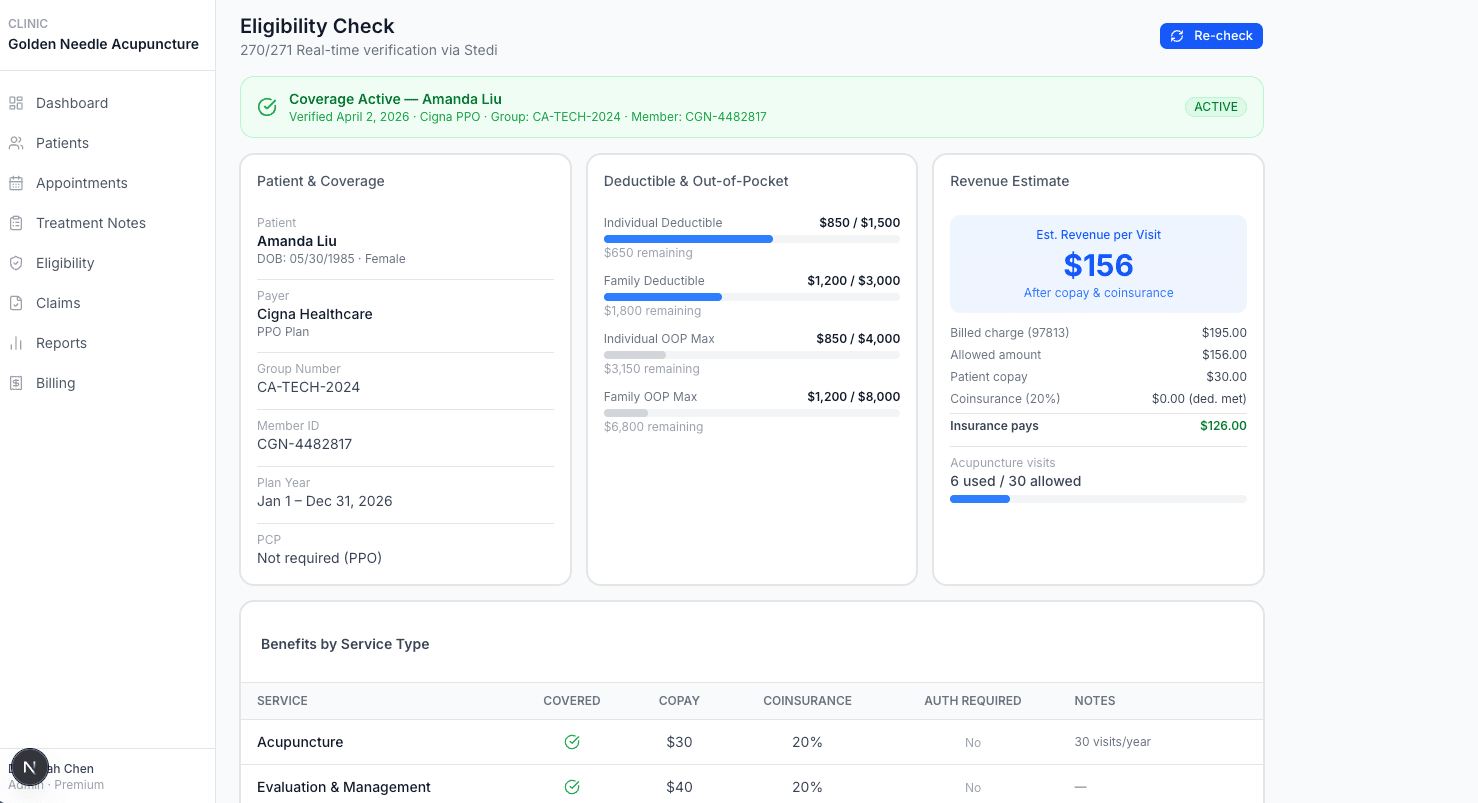Click the Billing receipt icon
The width and height of the screenshot is (1478, 803).
pos(16,383)
